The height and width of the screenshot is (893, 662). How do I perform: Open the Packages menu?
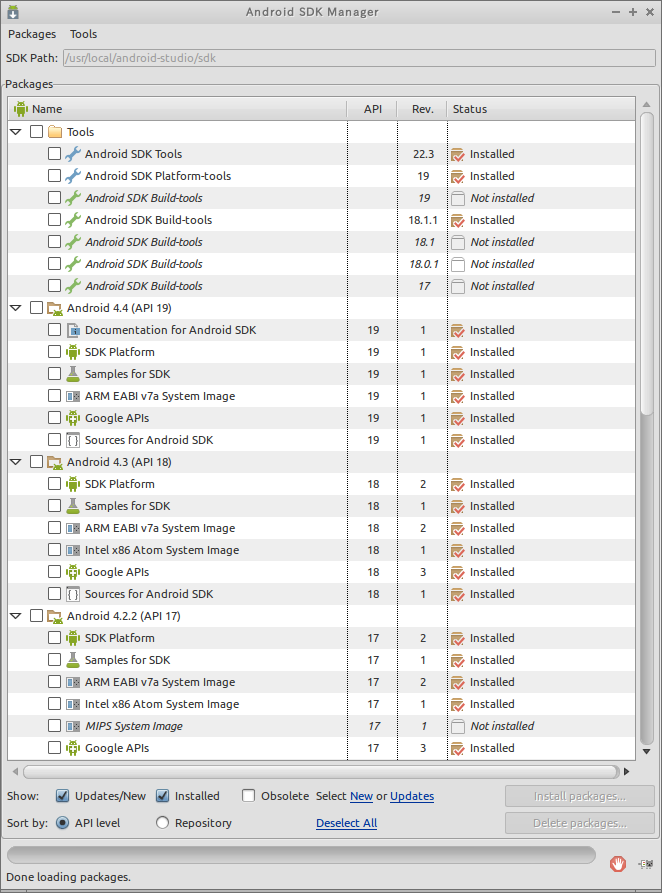[32, 34]
